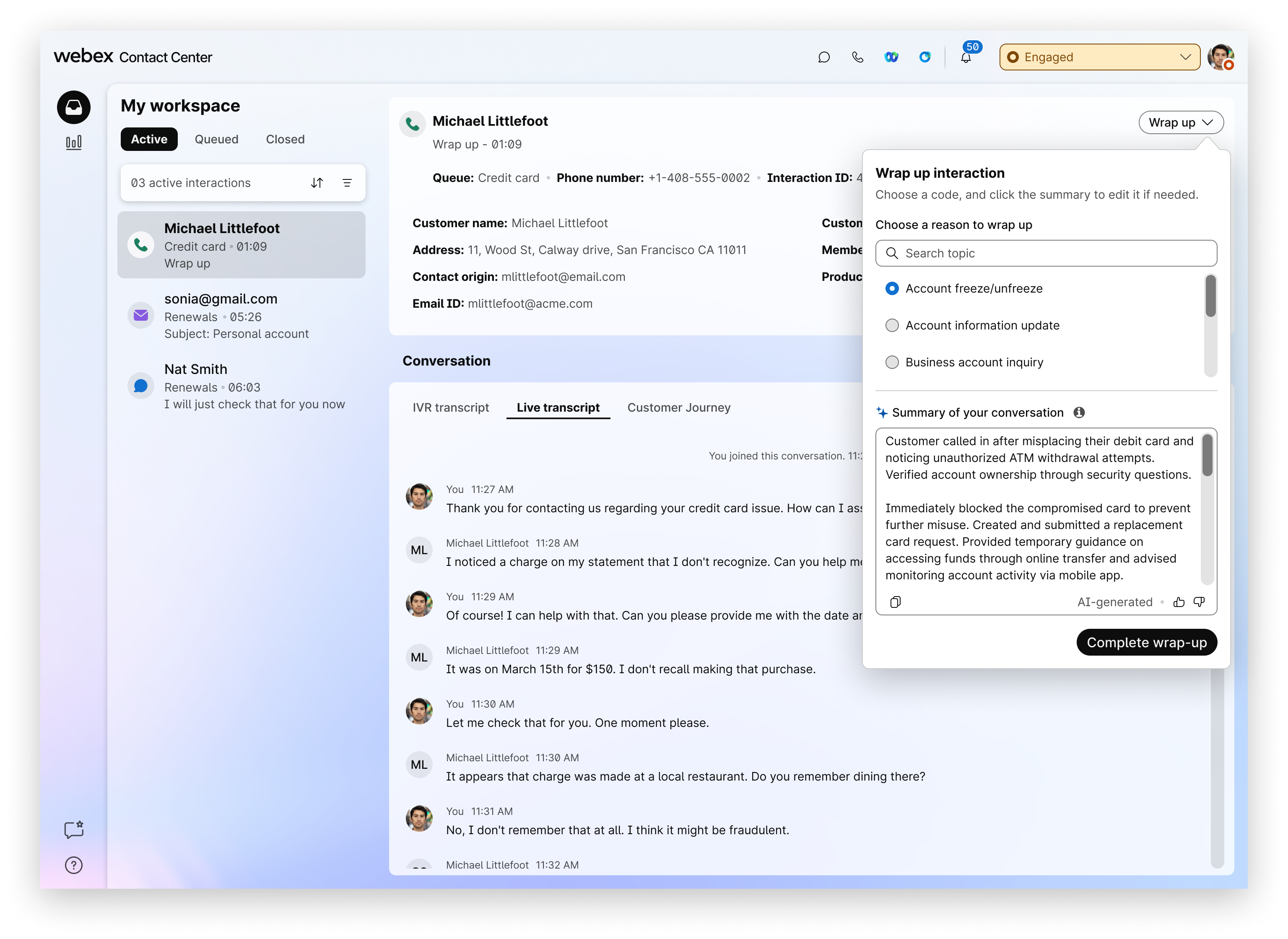Click the Complete wrap-up button
The height and width of the screenshot is (939, 1288).
point(1146,642)
